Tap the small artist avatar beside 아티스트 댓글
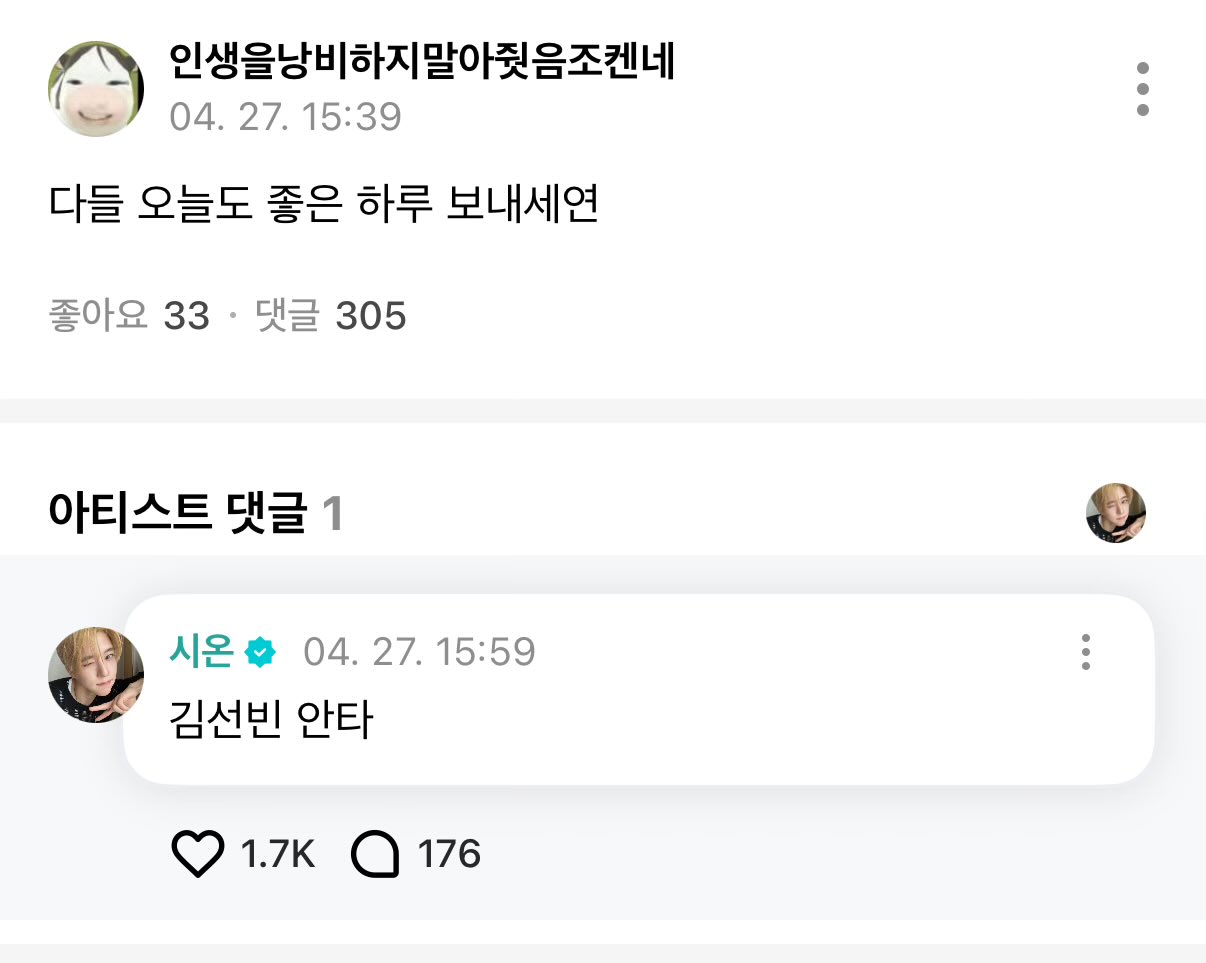 click(1115, 513)
